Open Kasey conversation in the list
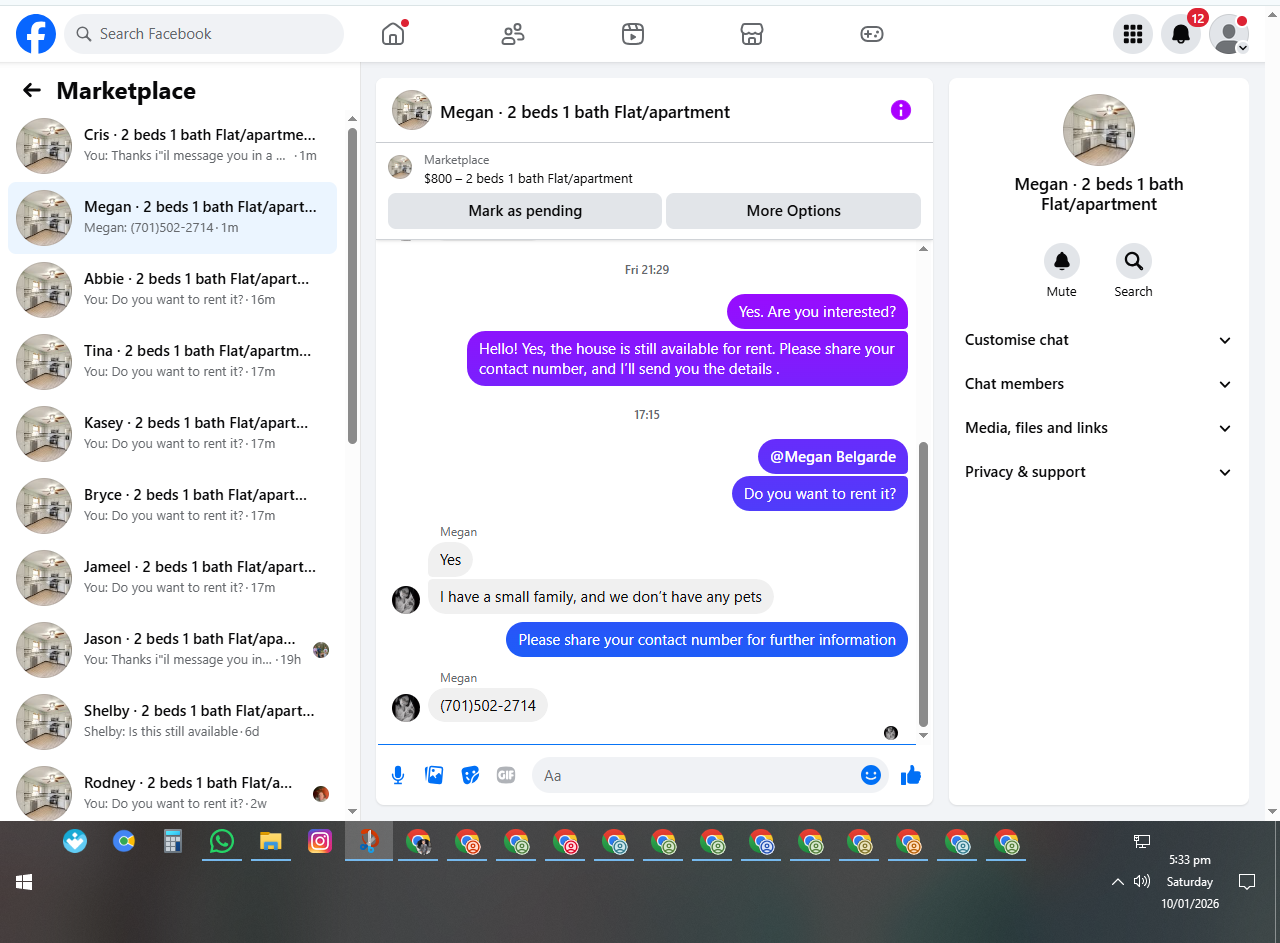Screen dimensions: 1280x943 172,434
